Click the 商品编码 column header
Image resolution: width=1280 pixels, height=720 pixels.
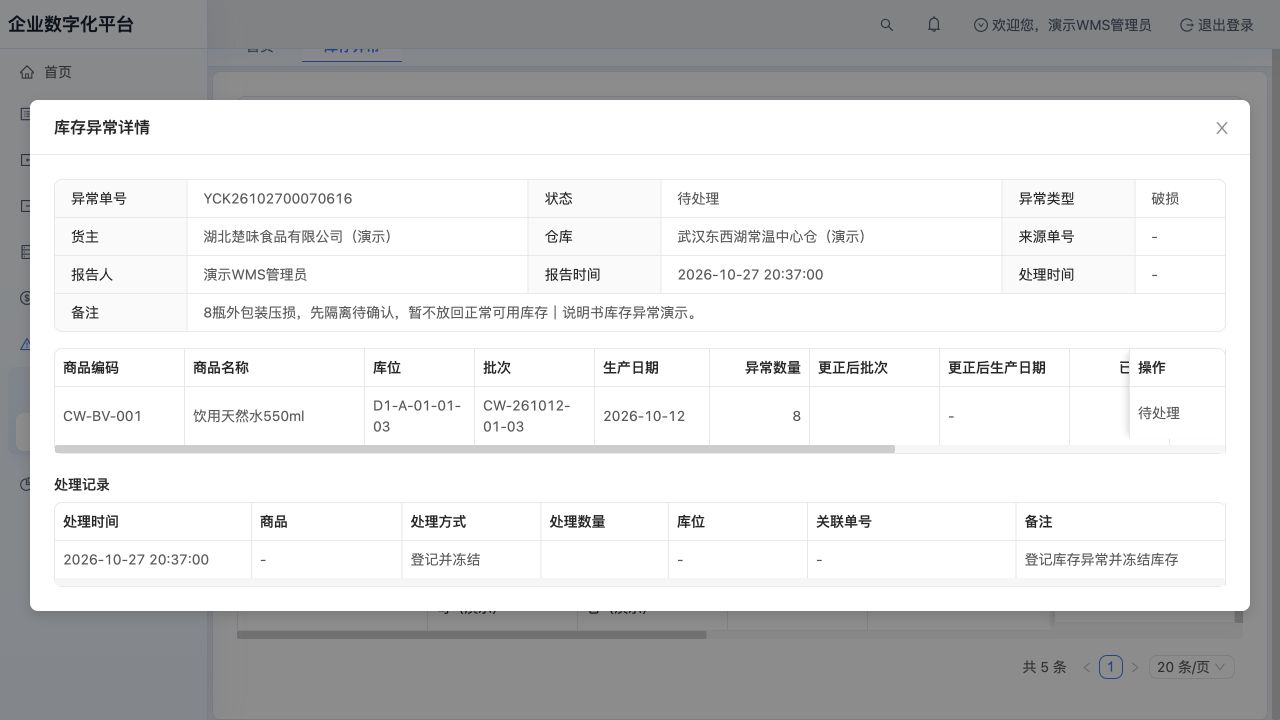tap(119, 368)
